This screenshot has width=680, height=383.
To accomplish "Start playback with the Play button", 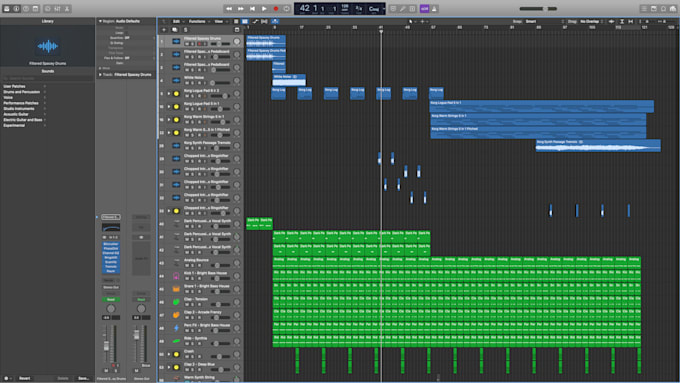I will coord(264,9).
